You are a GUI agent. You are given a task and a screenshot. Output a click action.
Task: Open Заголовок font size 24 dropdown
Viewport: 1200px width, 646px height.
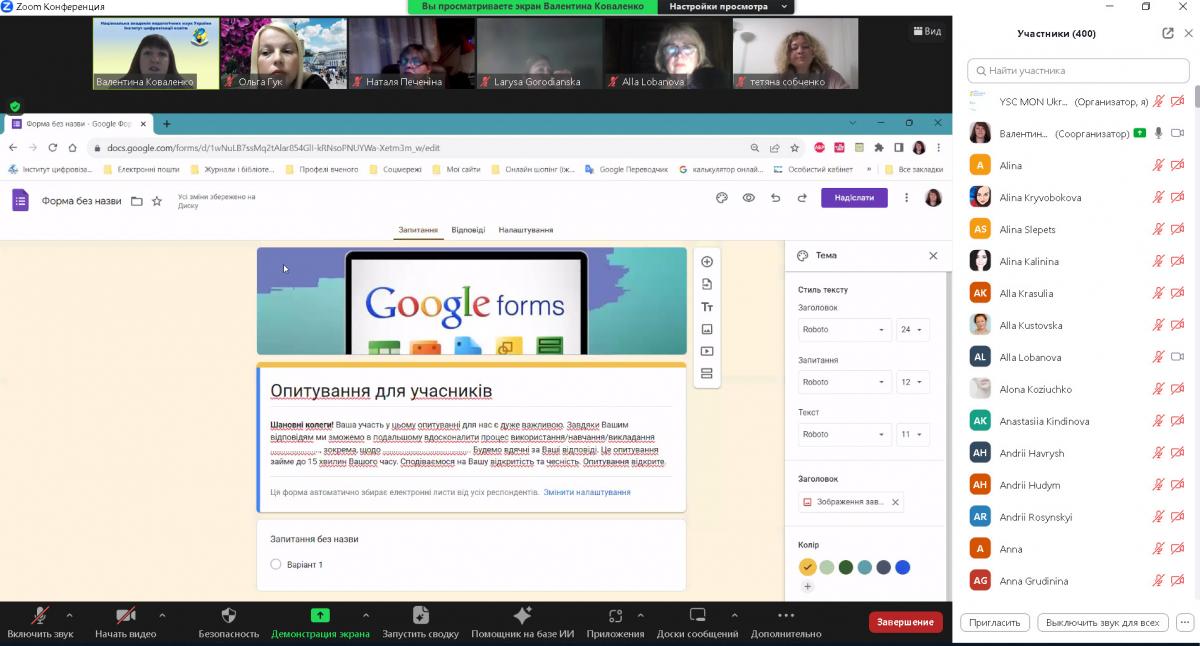tap(913, 329)
